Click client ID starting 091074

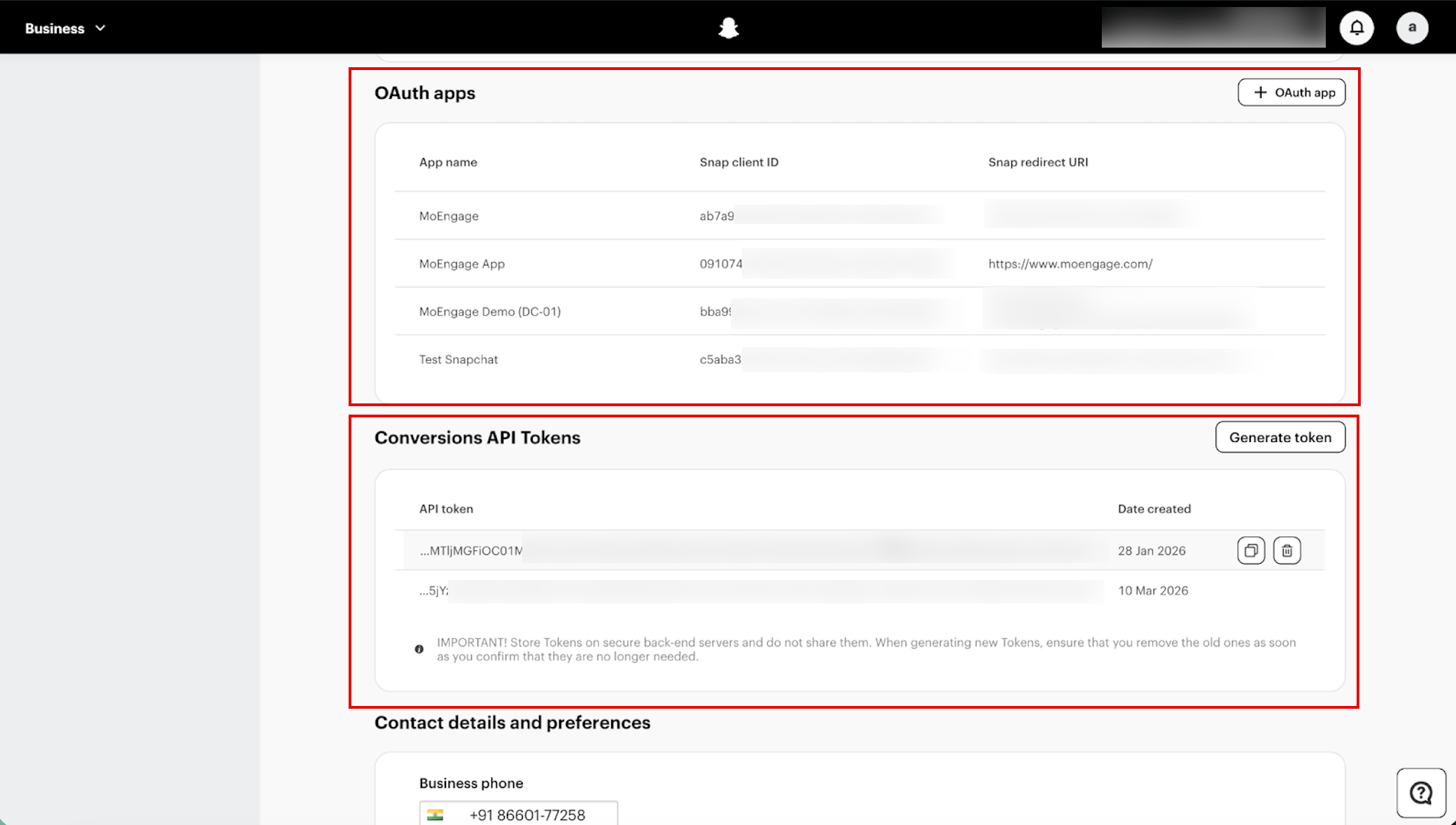[721, 264]
